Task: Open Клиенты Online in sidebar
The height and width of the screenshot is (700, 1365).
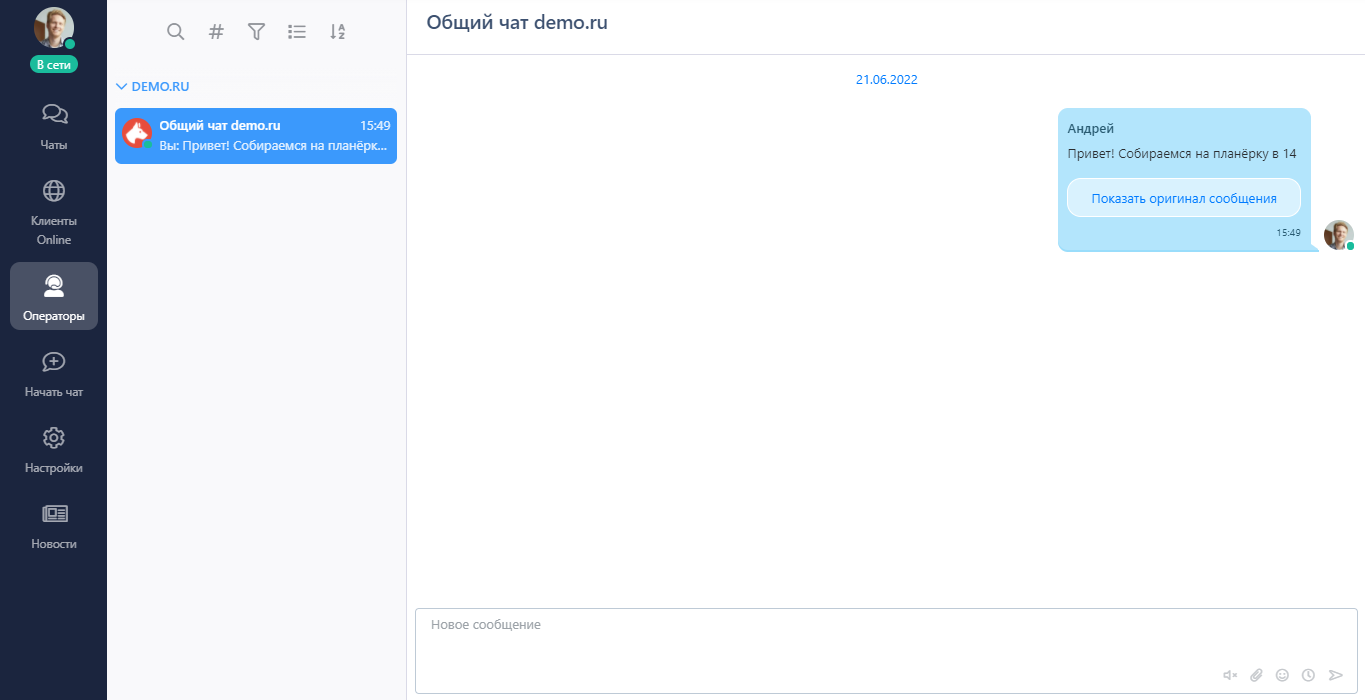Action: pyautogui.click(x=54, y=212)
